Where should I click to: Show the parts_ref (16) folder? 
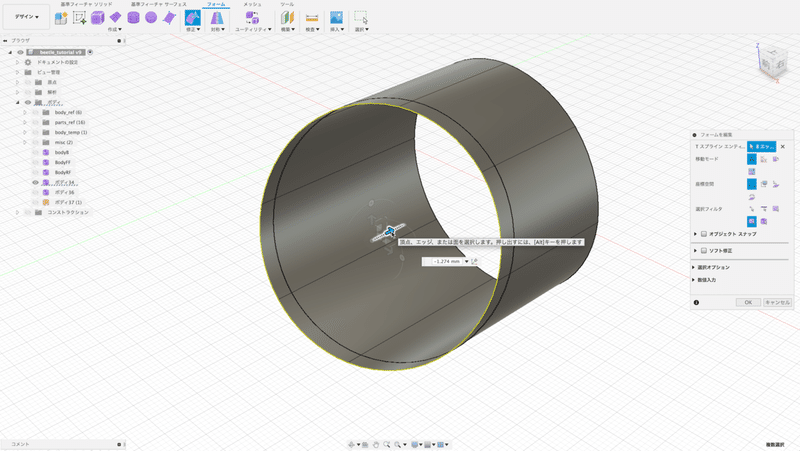click(x=35, y=122)
